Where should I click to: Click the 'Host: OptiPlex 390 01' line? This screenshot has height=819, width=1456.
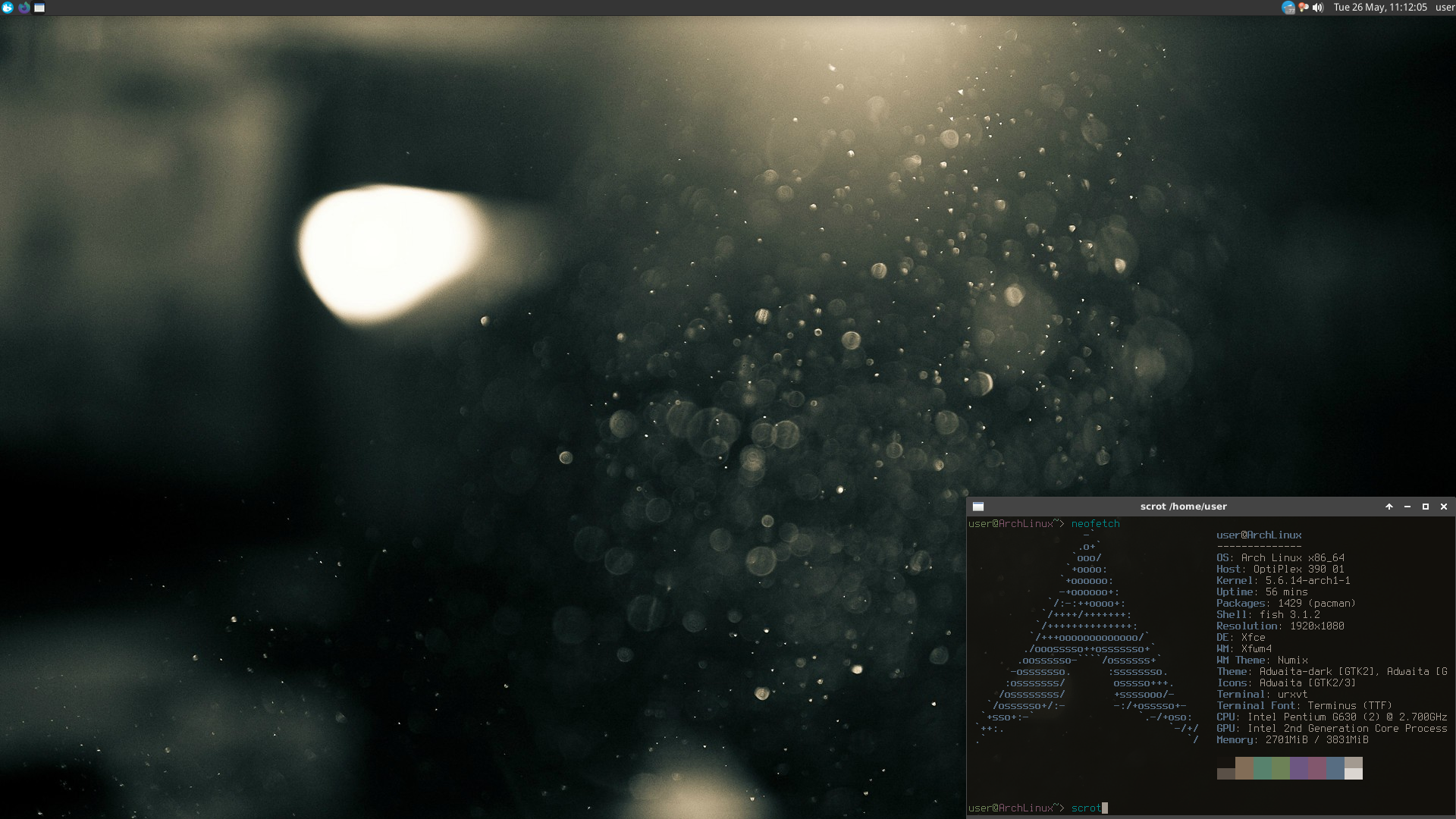(1280, 570)
